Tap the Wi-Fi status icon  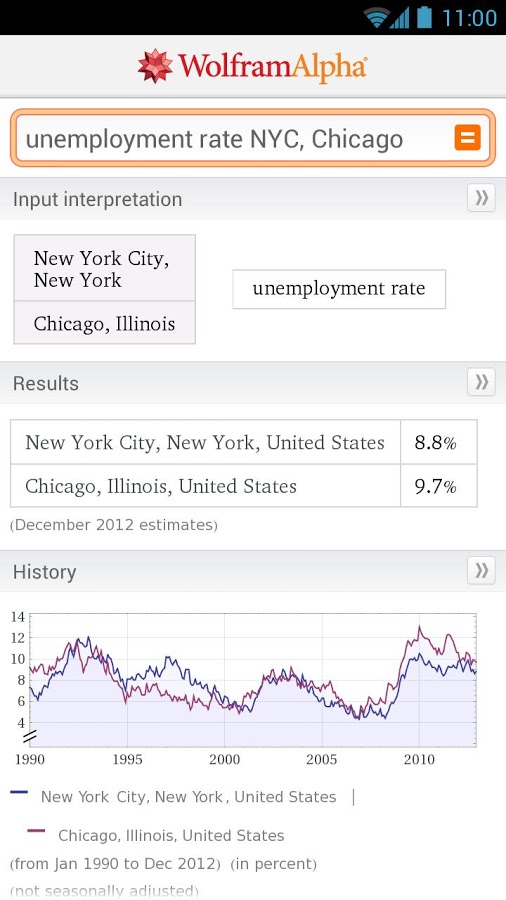pyautogui.click(x=376, y=18)
